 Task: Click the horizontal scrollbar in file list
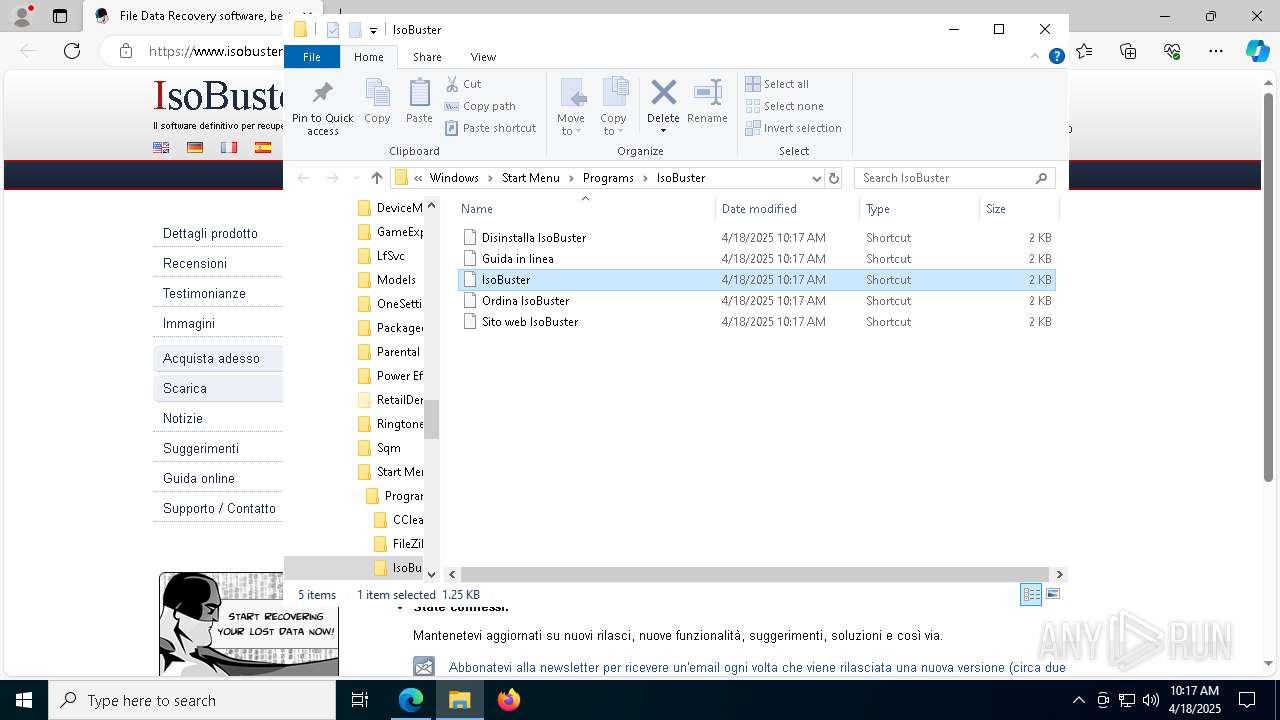pyautogui.click(x=755, y=574)
